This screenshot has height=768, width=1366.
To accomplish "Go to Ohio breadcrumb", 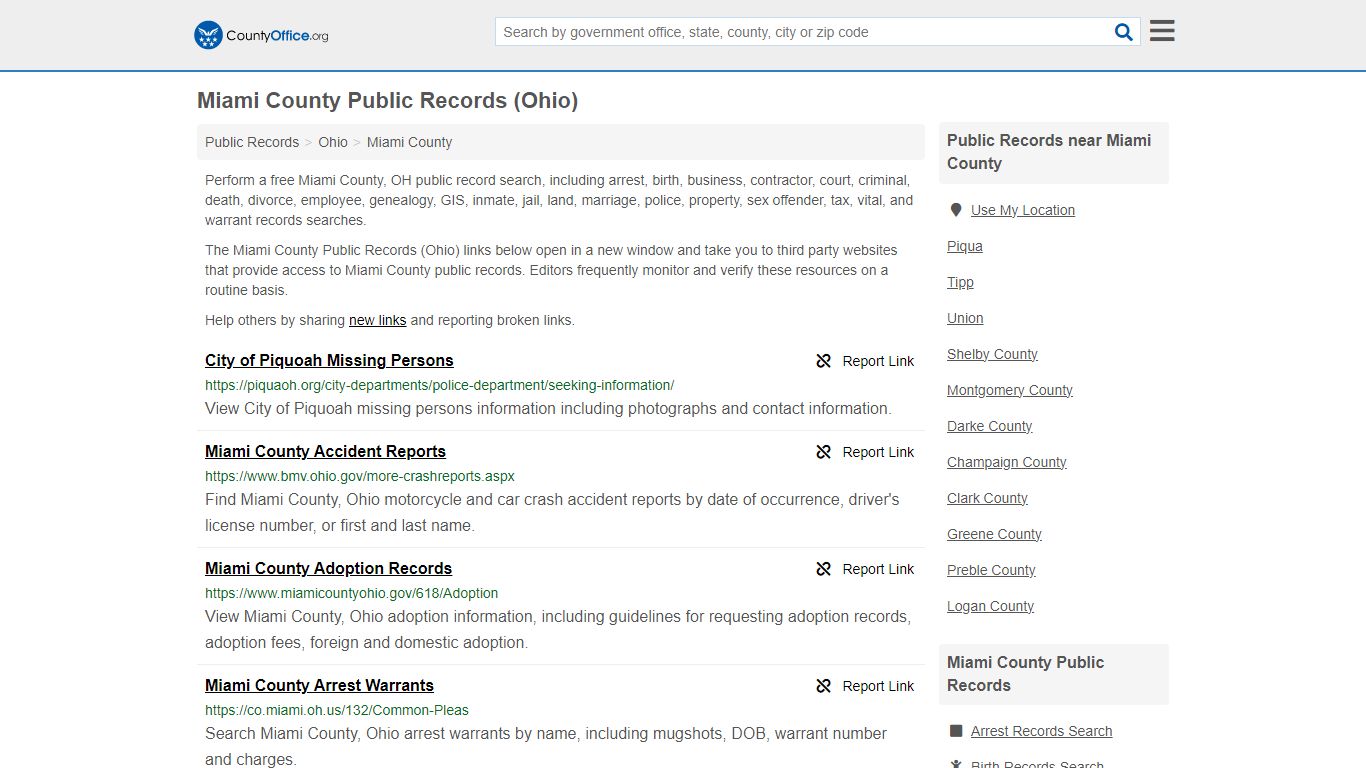I will point(333,142).
